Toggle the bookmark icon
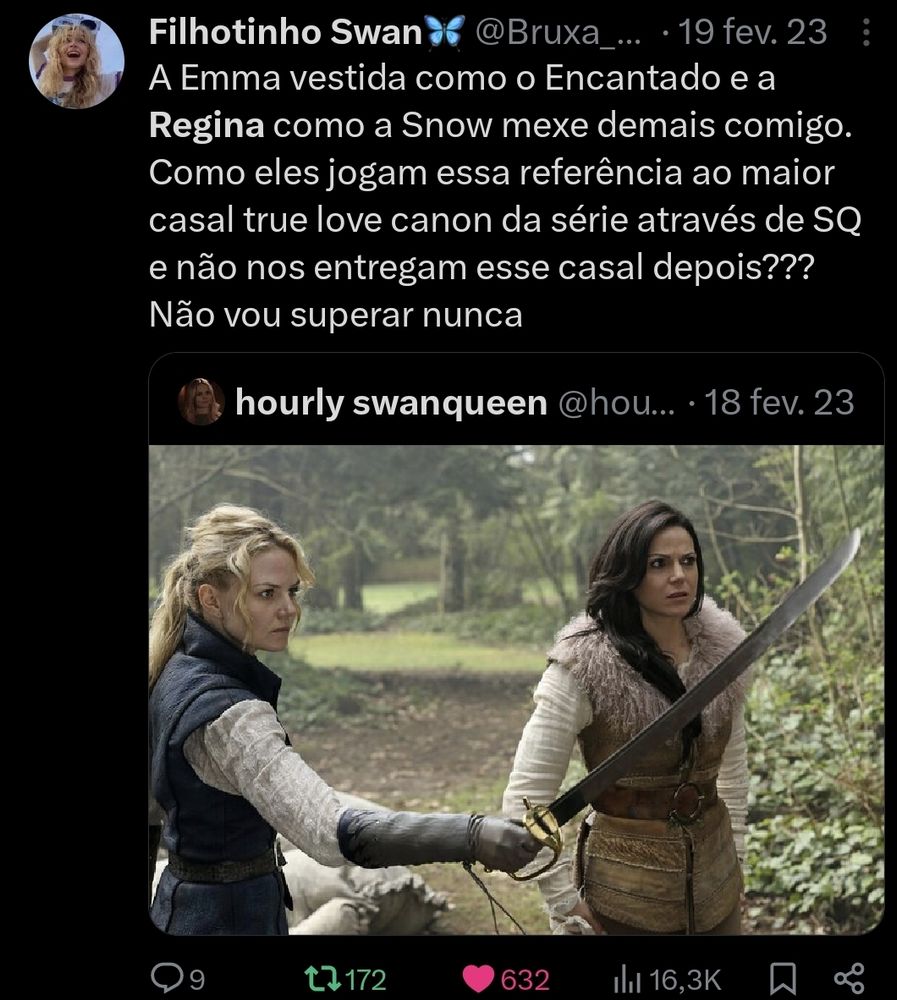This screenshot has width=897, height=1000. coord(783,979)
